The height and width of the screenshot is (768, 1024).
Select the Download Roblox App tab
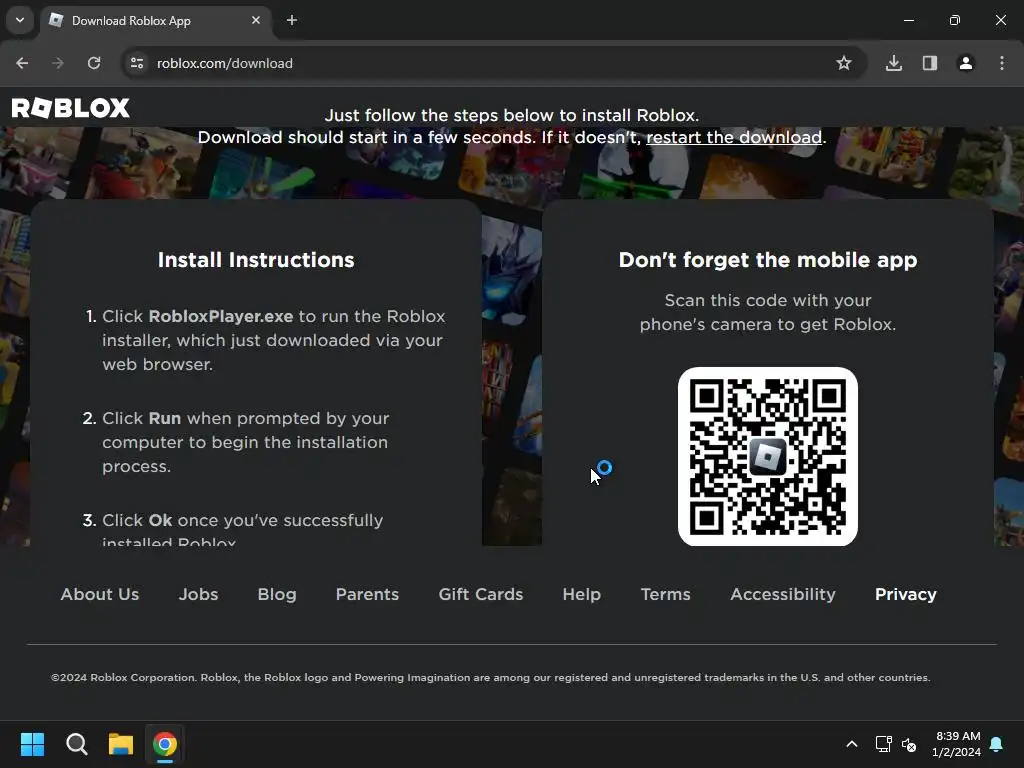coord(157,21)
